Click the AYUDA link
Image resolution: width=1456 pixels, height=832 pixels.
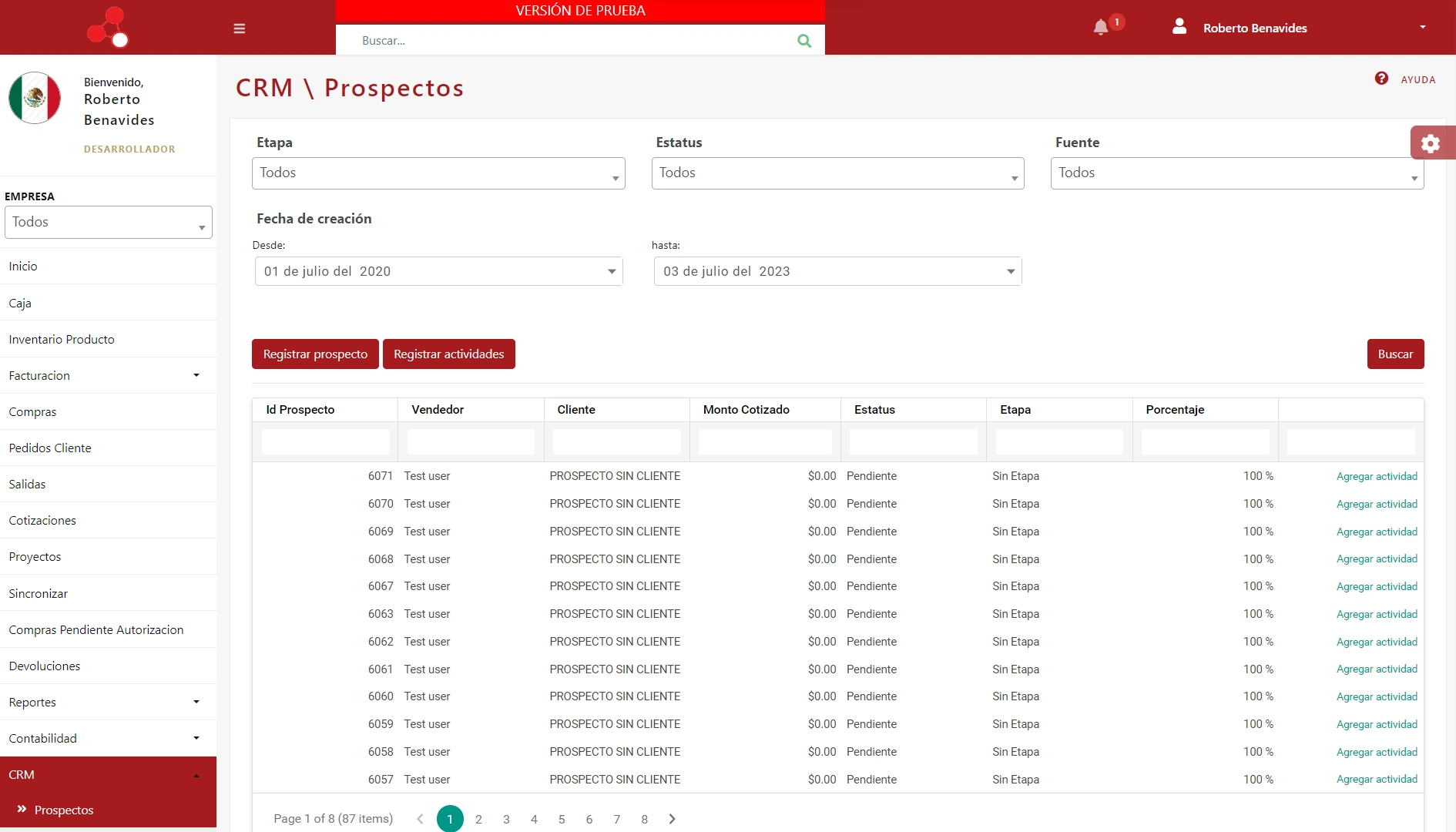pyautogui.click(x=1417, y=79)
